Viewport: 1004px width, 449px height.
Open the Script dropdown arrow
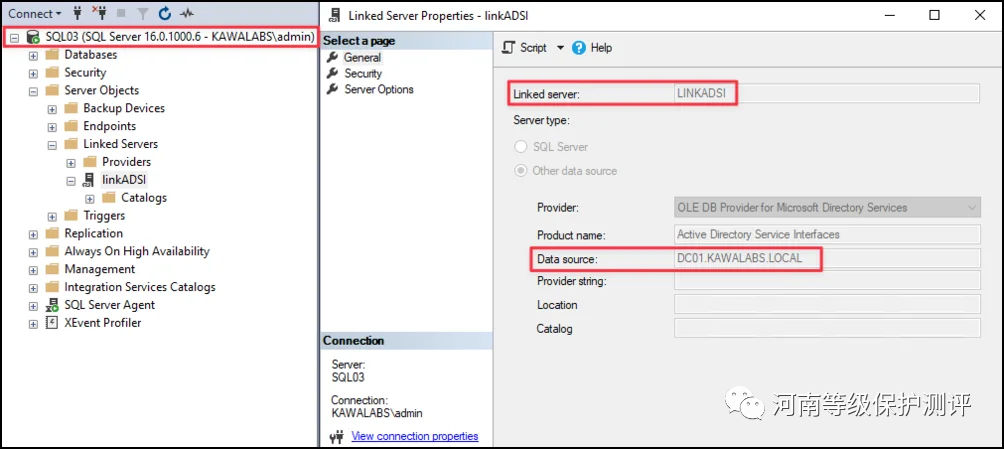coord(560,48)
